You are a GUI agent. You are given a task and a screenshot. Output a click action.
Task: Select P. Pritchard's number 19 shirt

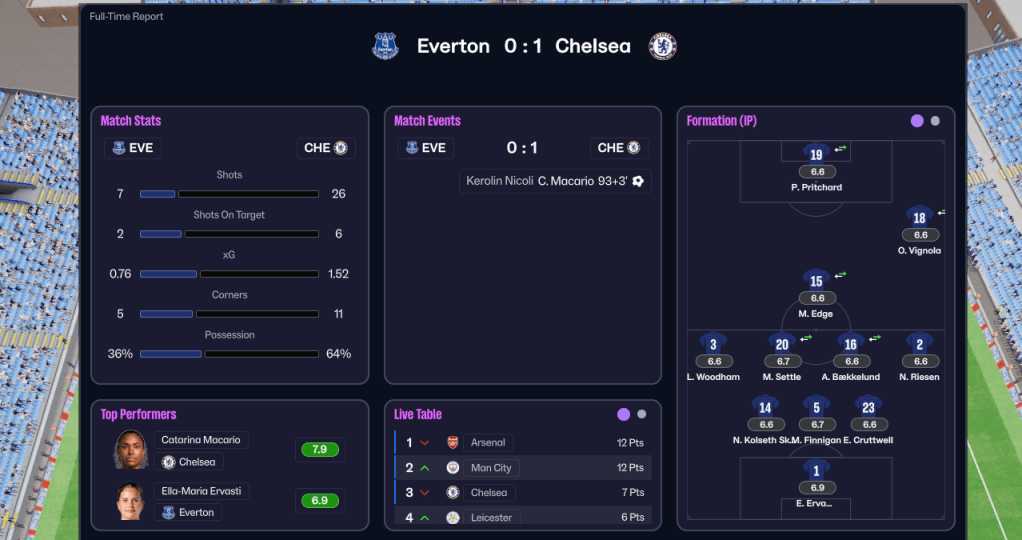point(816,154)
